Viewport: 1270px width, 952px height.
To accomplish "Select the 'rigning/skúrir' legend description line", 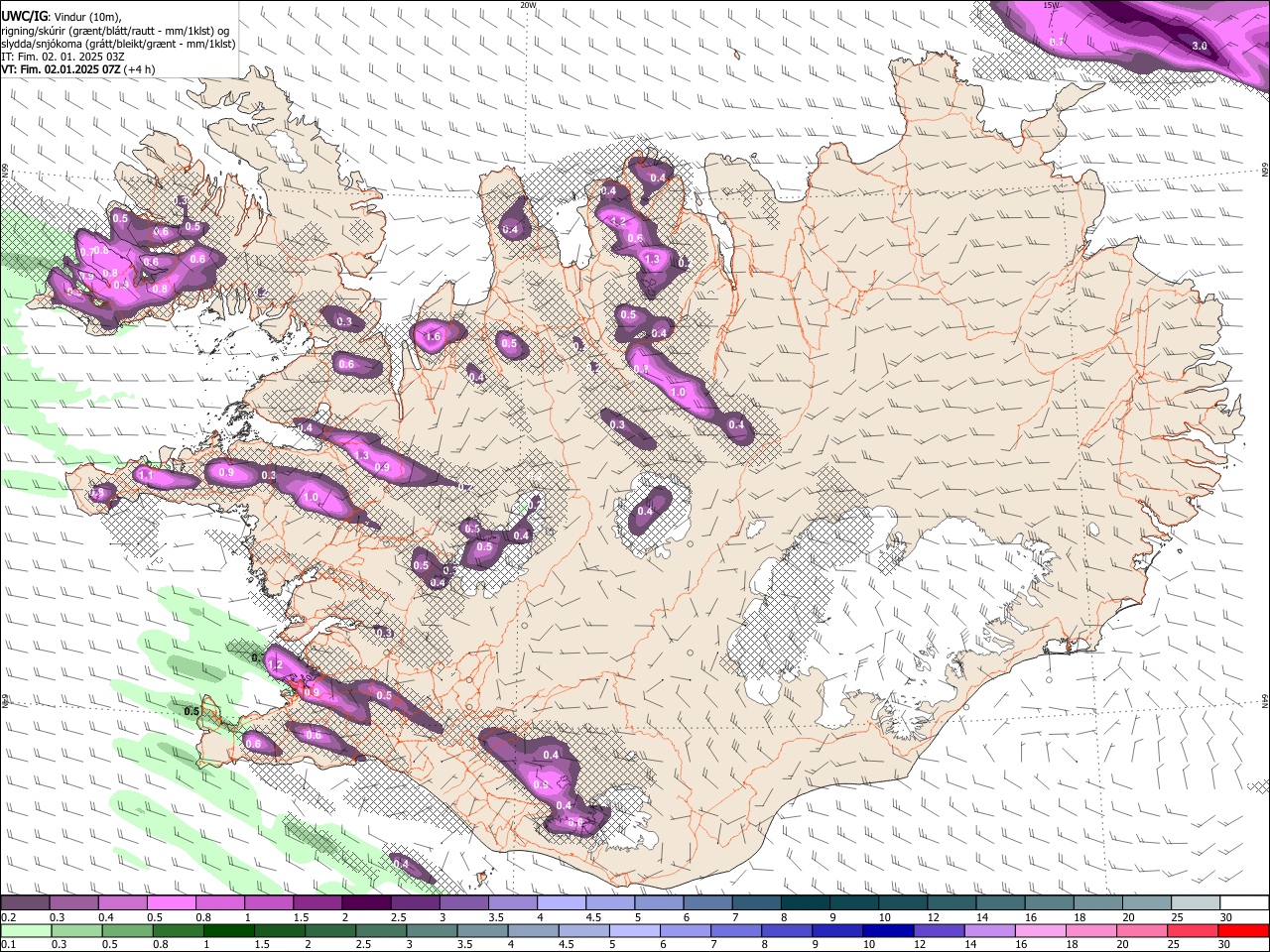I will tap(115, 31).
